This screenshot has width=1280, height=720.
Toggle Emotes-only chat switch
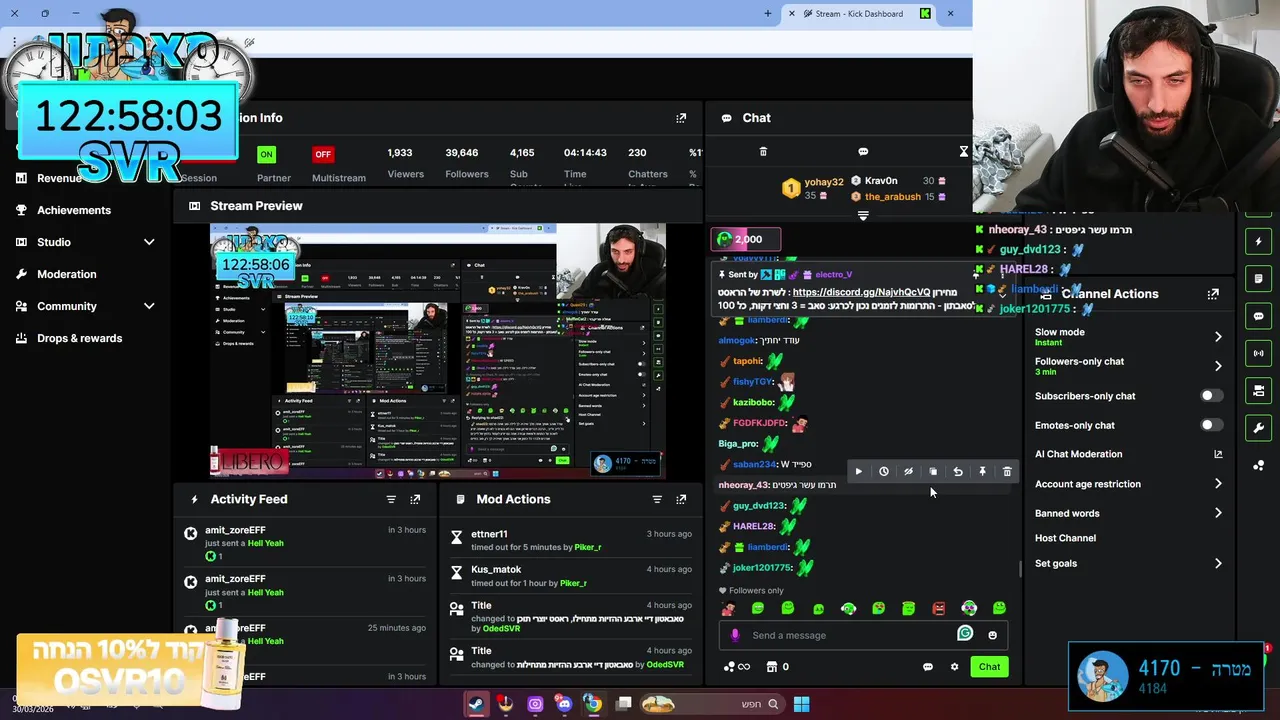(x=1211, y=425)
